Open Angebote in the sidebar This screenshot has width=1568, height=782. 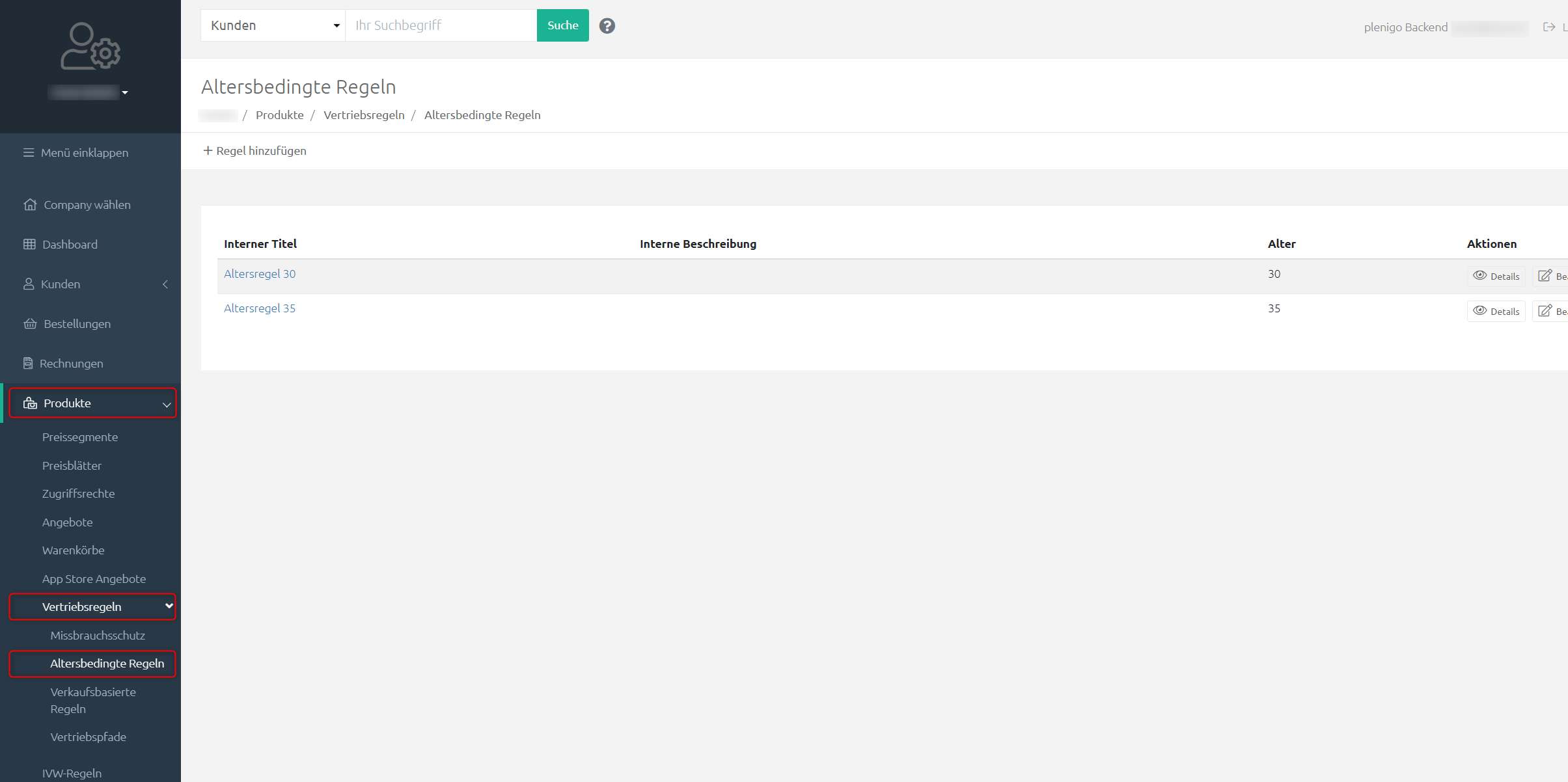67,522
